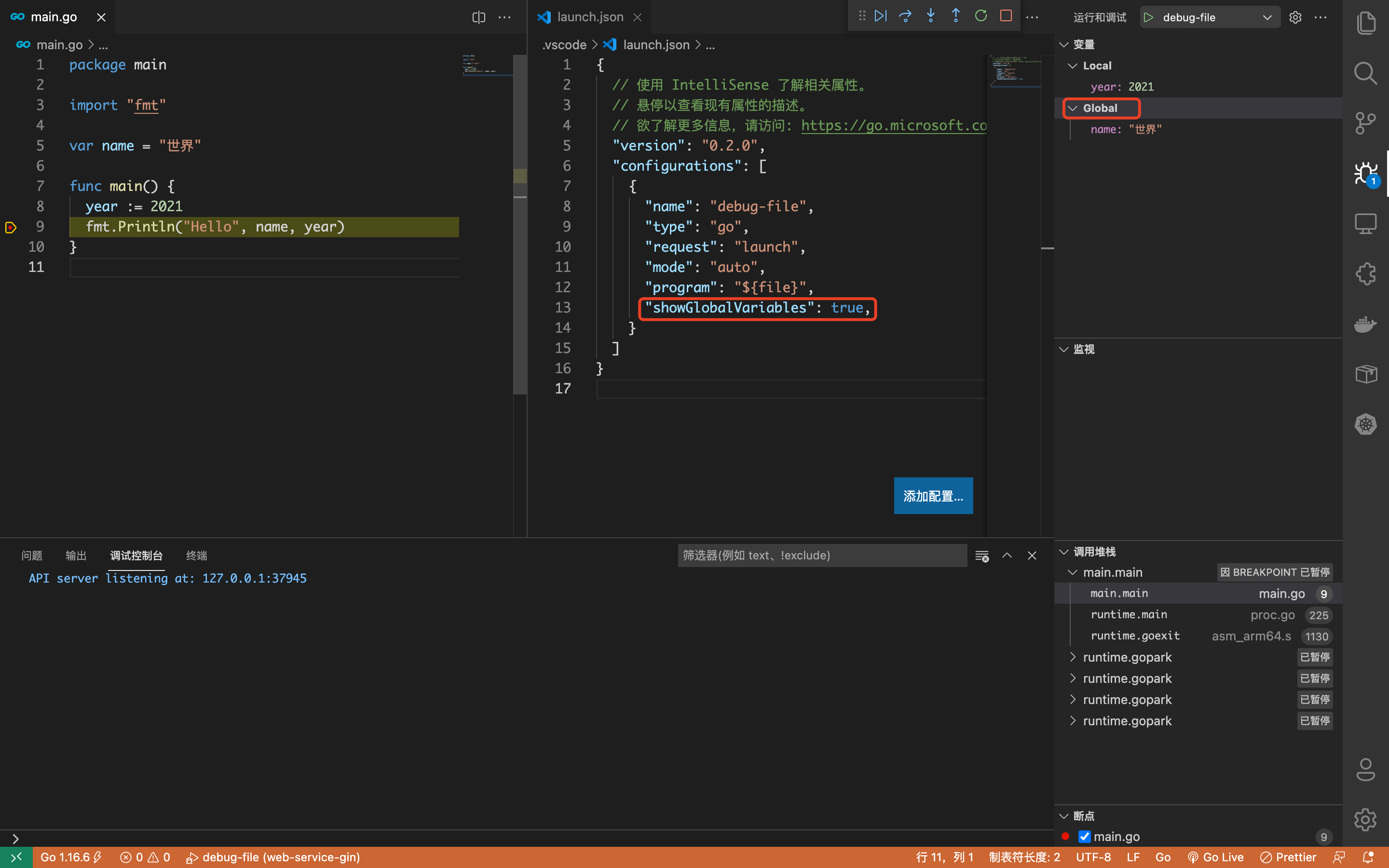Screen dimensions: 1389x868
Task: Click the Step Into debug icon
Action: (930, 16)
